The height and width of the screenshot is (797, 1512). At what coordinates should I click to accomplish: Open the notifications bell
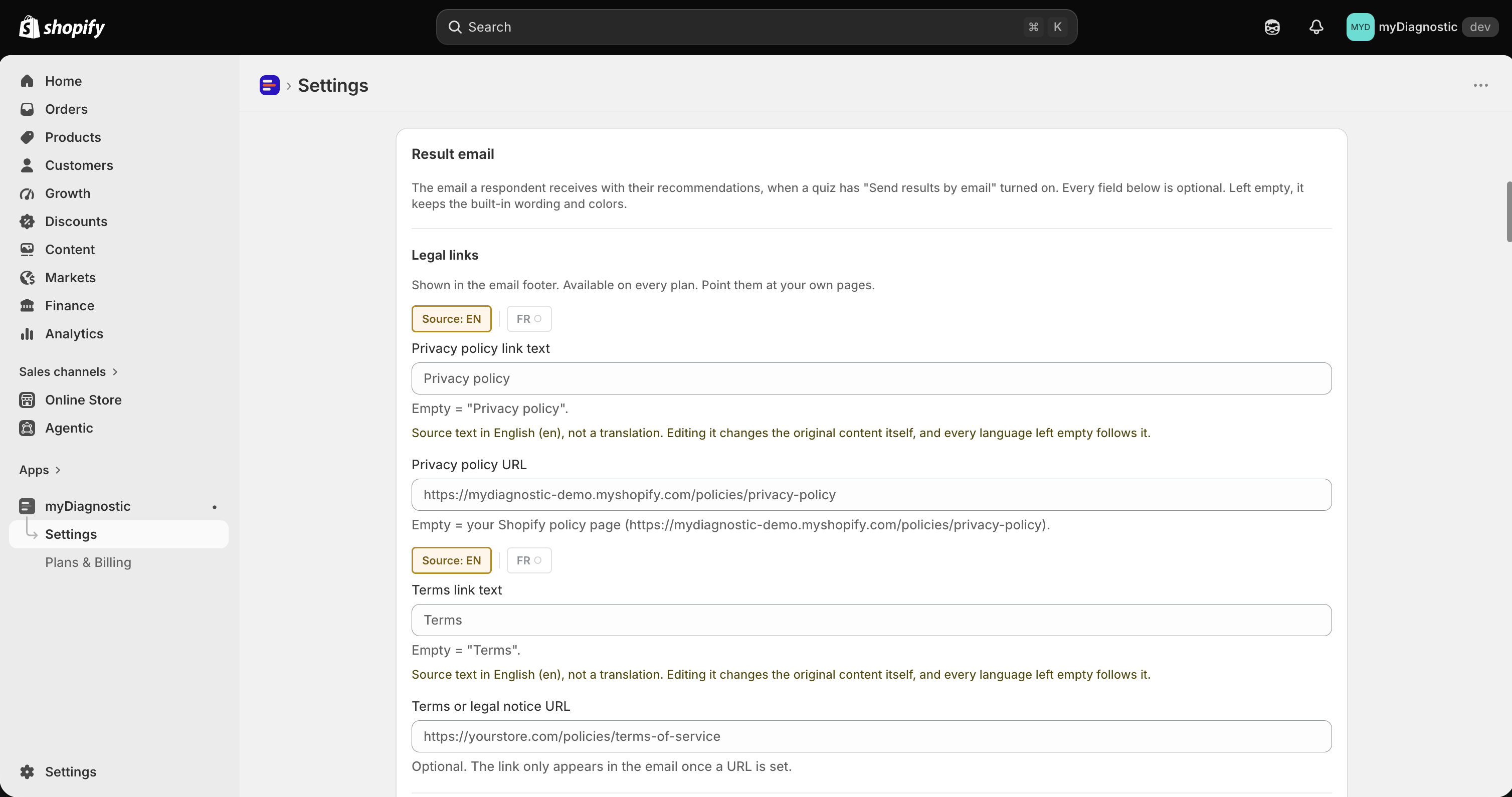point(1316,27)
